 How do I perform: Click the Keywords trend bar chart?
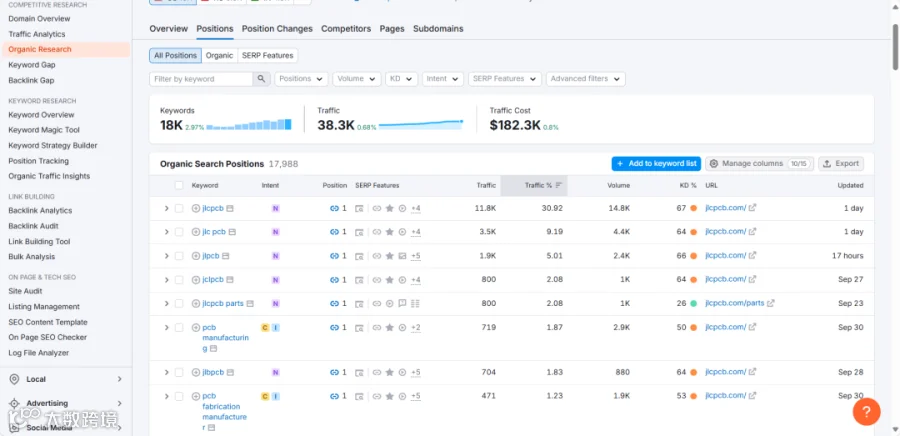[249, 124]
